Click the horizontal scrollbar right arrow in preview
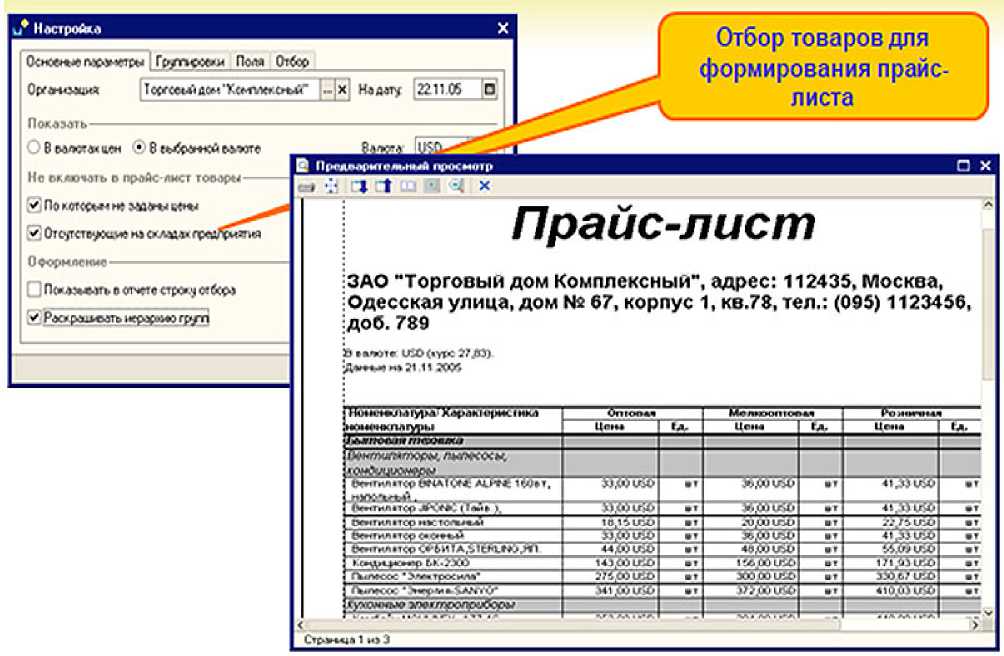The image size is (1004, 656). coord(975,624)
